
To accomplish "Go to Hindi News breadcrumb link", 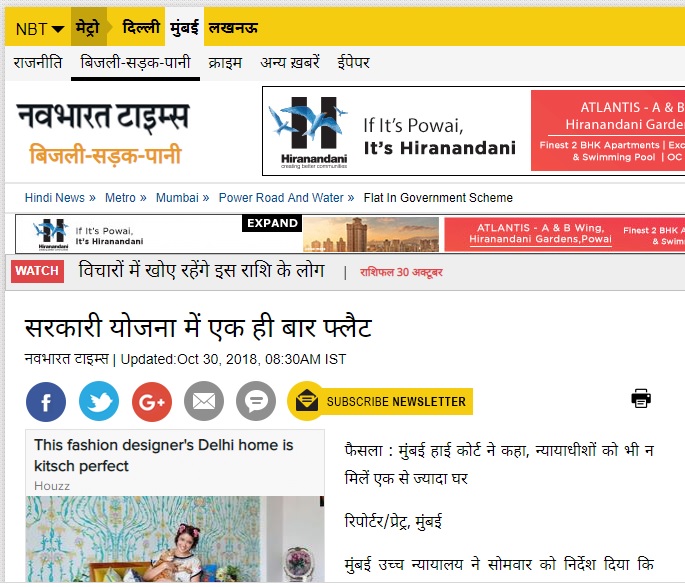I will click(55, 198).
